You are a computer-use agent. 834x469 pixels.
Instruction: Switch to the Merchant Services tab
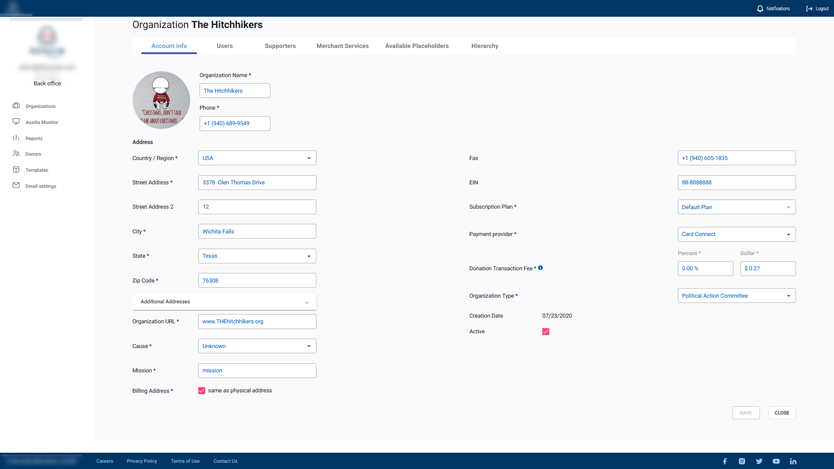click(342, 46)
